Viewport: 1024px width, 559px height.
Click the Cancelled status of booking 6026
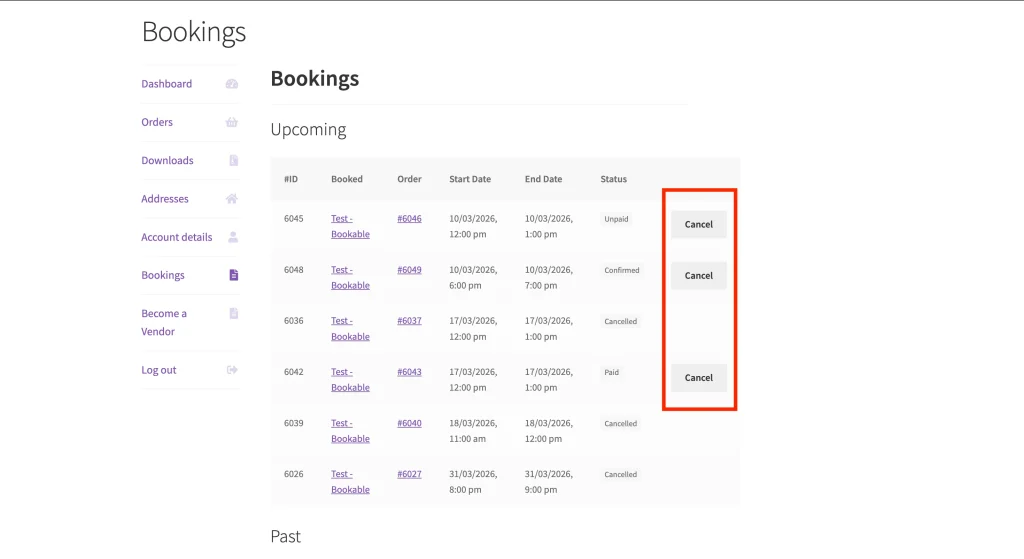tap(620, 475)
